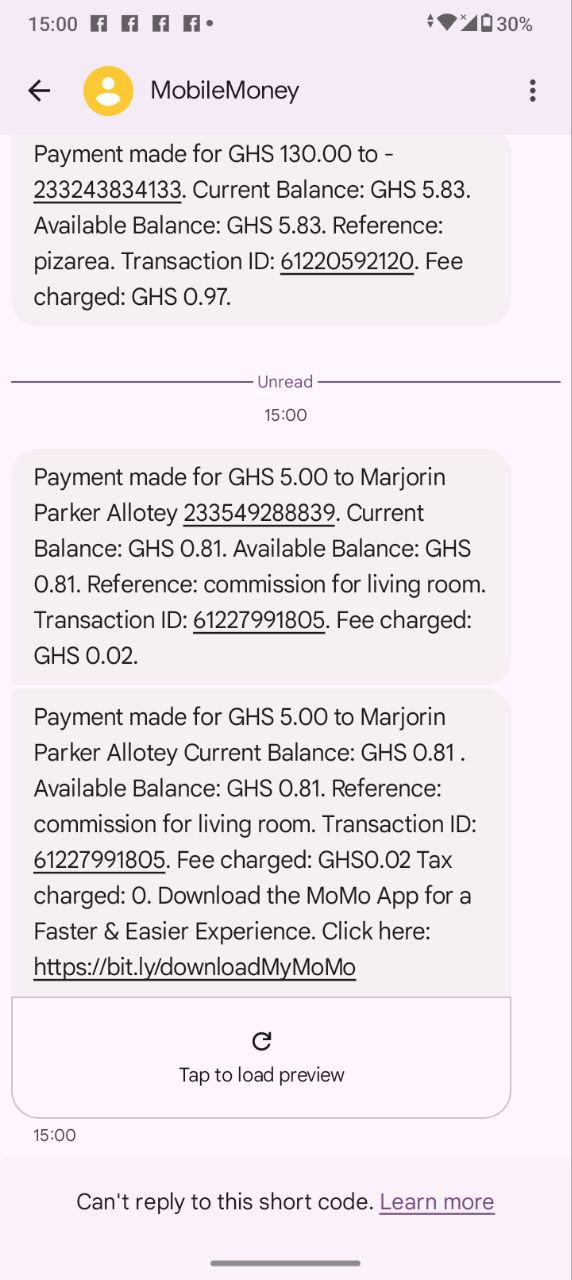Tap phone number 233549288839 link
The height and width of the screenshot is (1280, 572).
click(x=259, y=513)
